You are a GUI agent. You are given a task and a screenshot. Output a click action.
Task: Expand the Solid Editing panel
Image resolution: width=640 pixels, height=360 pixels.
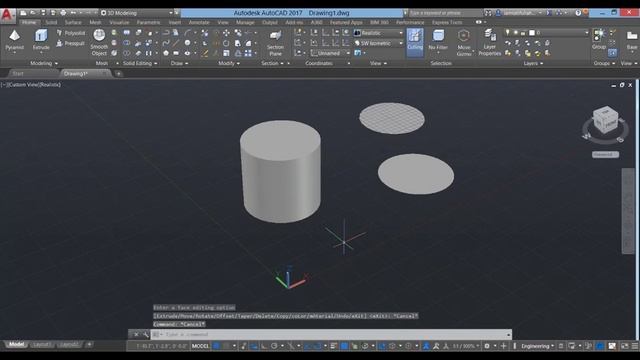[x=140, y=63]
